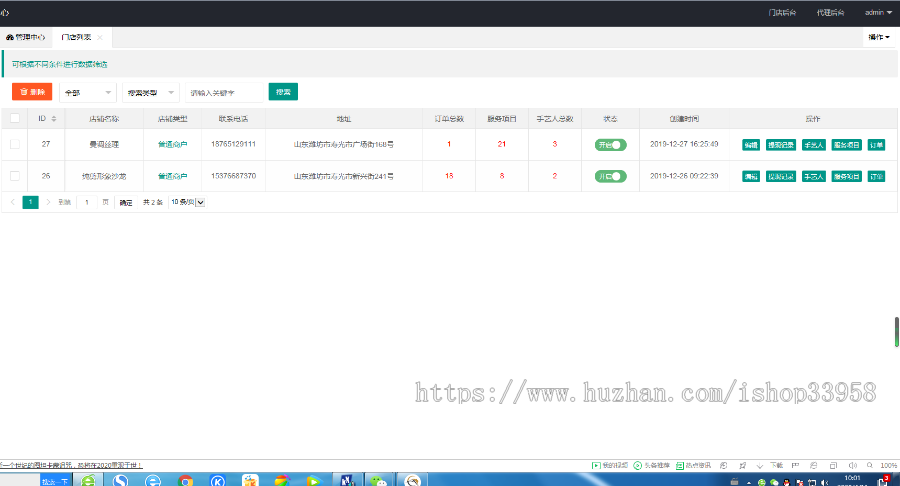Click page number 1 in pagination
Viewport: 900px width, 486px height.
30,202
